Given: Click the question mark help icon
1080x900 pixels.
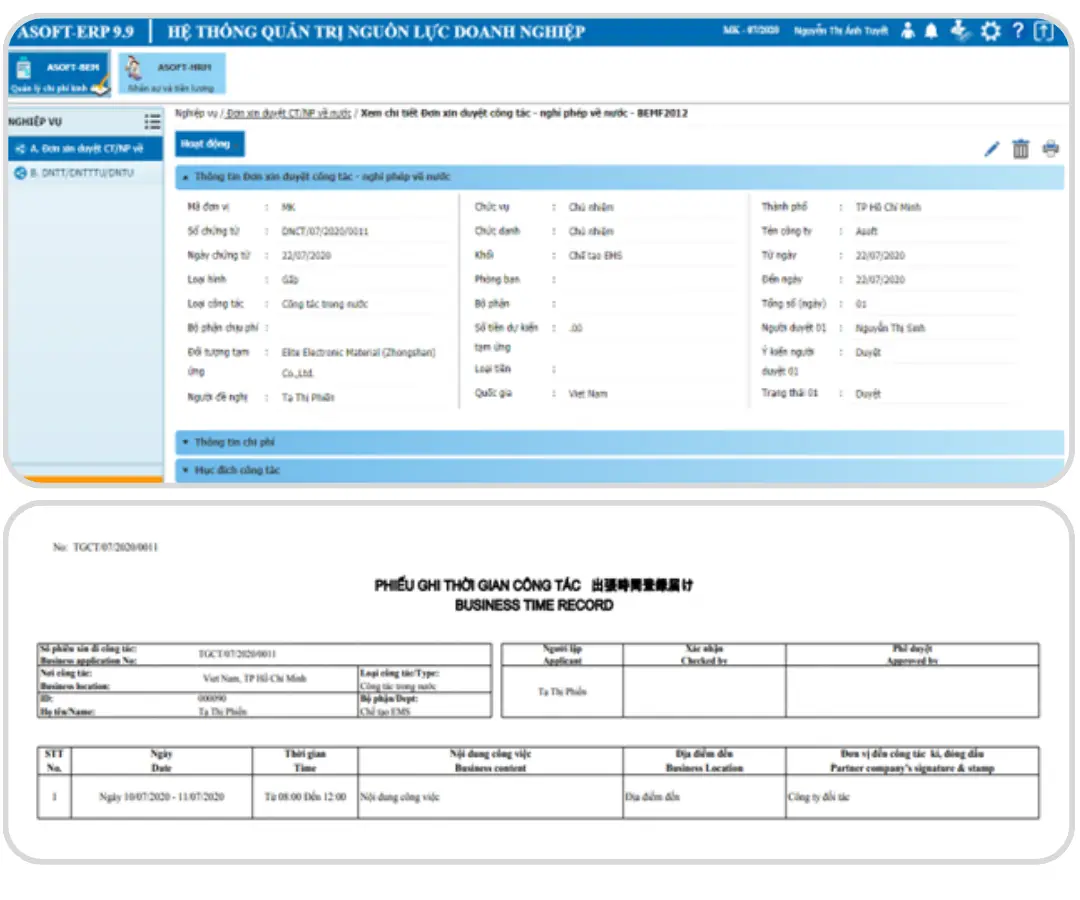Looking at the screenshot, I should tap(1017, 32).
